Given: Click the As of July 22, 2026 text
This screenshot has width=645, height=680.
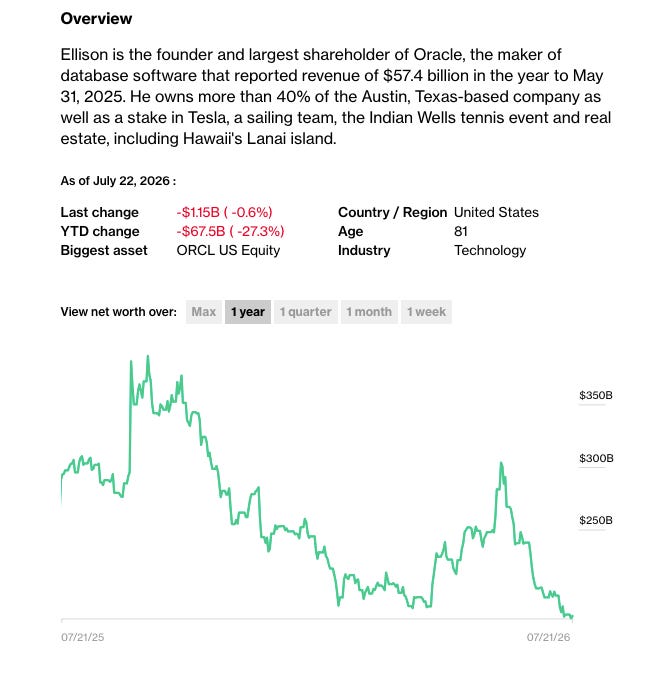Looking at the screenshot, I should [x=118, y=181].
